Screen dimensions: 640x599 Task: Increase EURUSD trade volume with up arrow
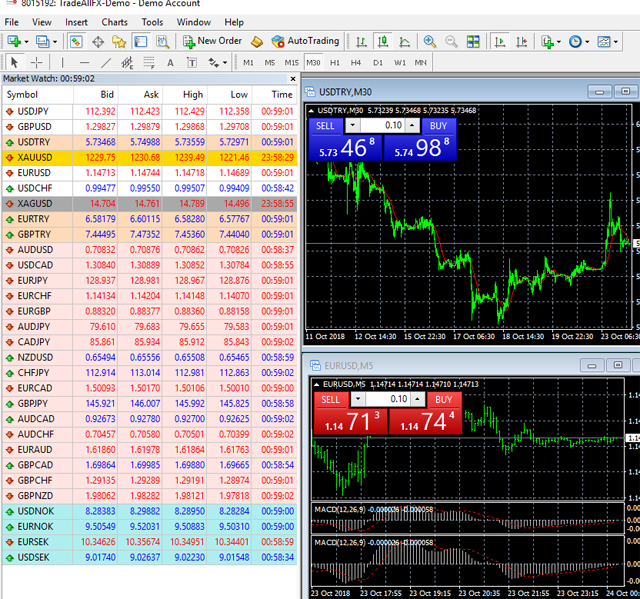tap(418, 399)
